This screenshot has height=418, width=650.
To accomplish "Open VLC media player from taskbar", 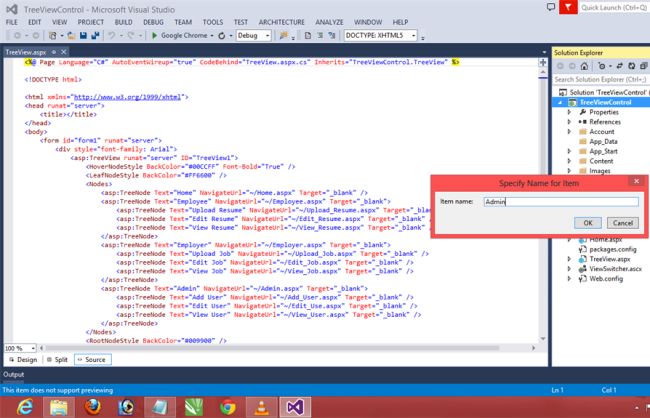I will (261, 407).
